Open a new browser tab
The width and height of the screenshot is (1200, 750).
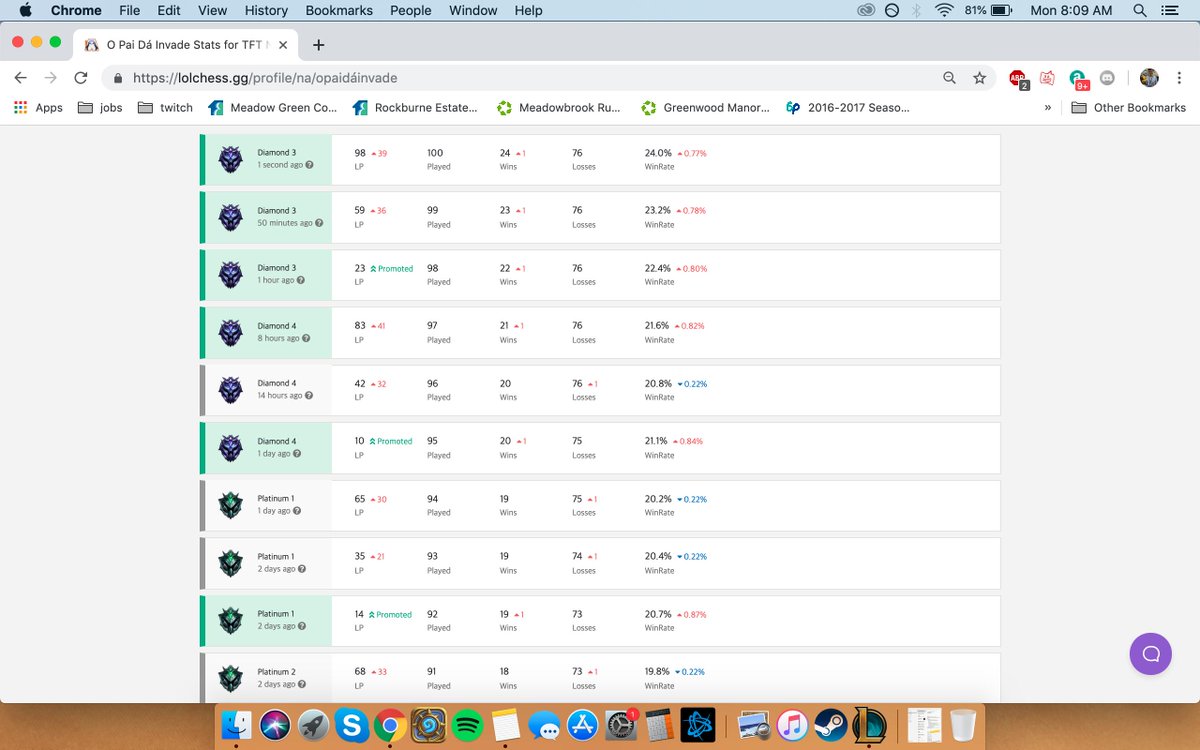pos(318,44)
